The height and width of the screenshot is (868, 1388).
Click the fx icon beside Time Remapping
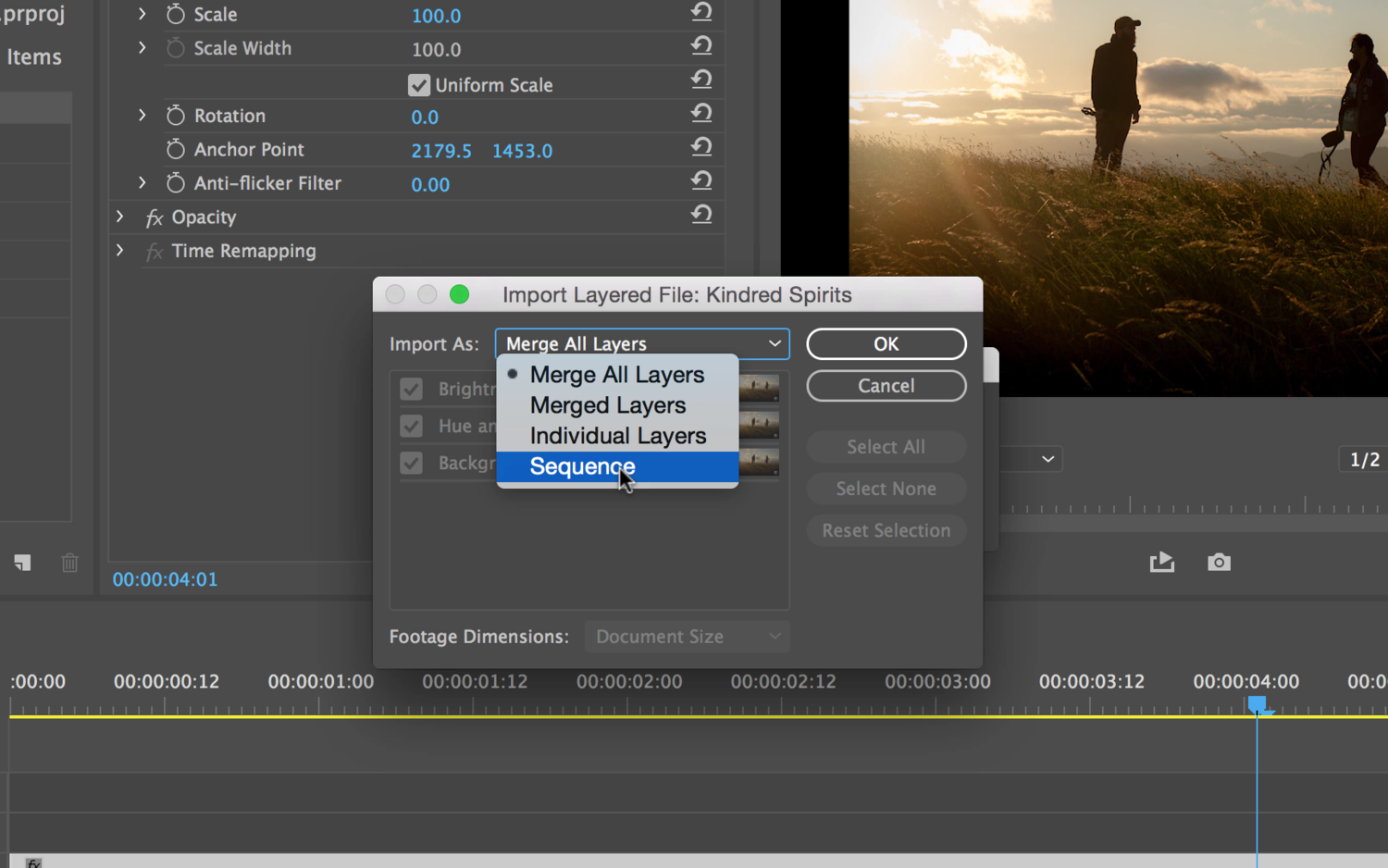(154, 251)
